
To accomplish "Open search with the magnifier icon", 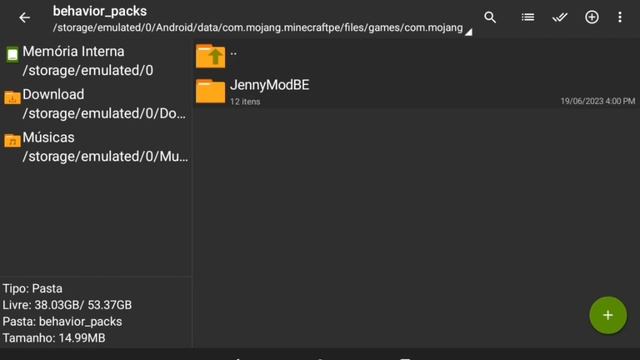I will coord(490,17).
